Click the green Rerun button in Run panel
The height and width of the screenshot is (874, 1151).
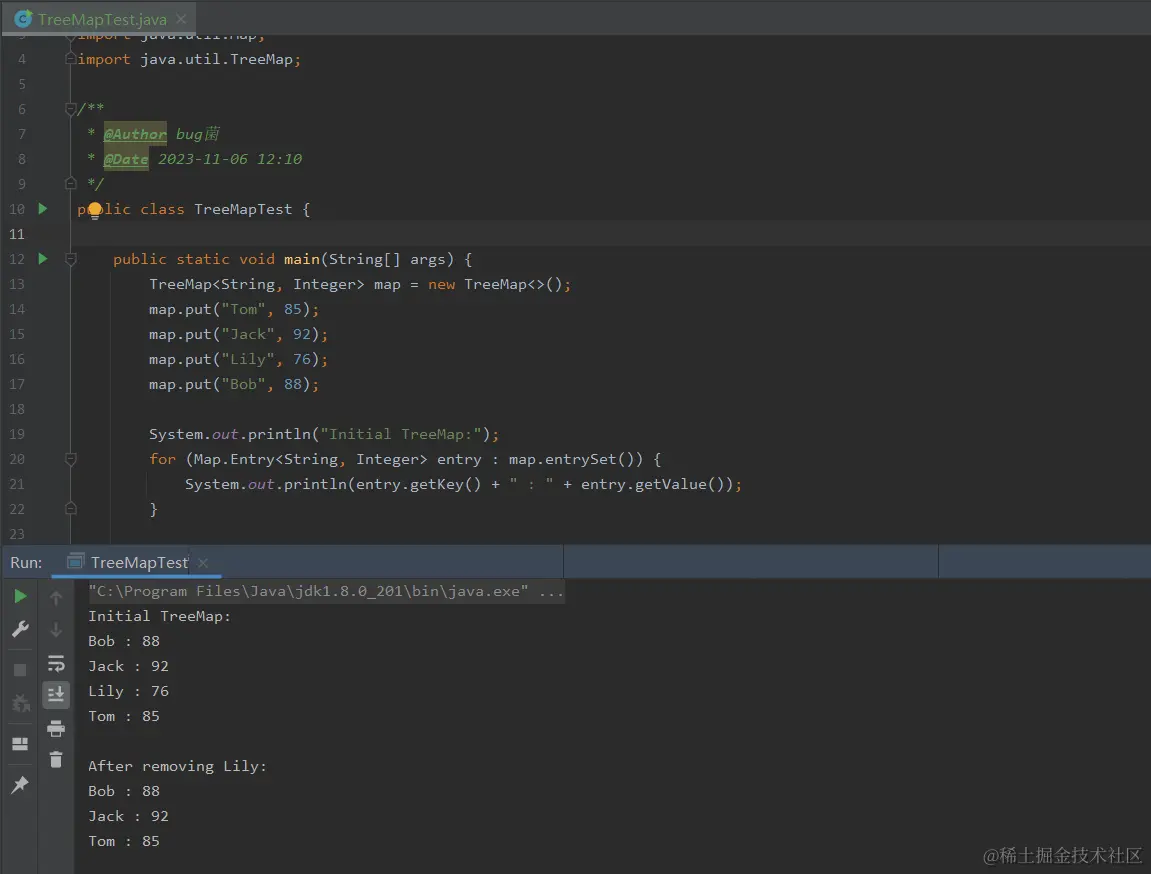pyautogui.click(x=21, y=597)
